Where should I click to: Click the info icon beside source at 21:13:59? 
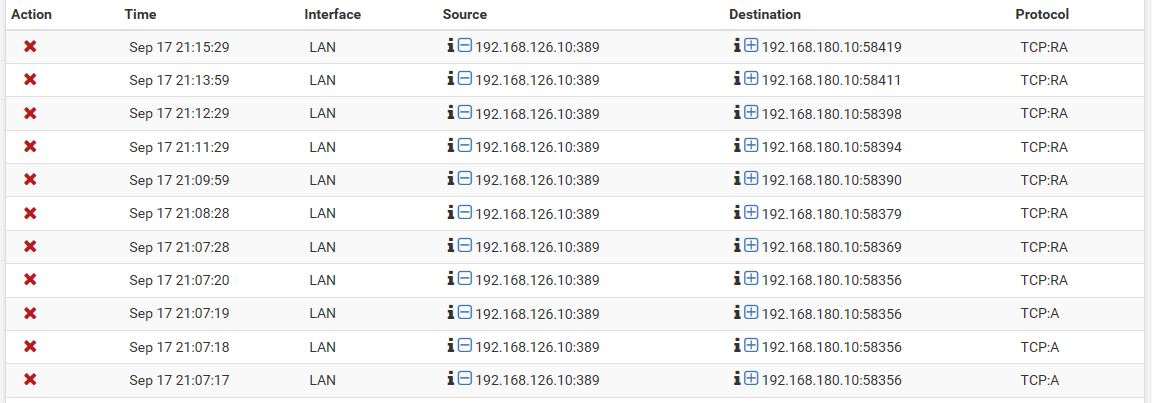(x=451, y=79)
